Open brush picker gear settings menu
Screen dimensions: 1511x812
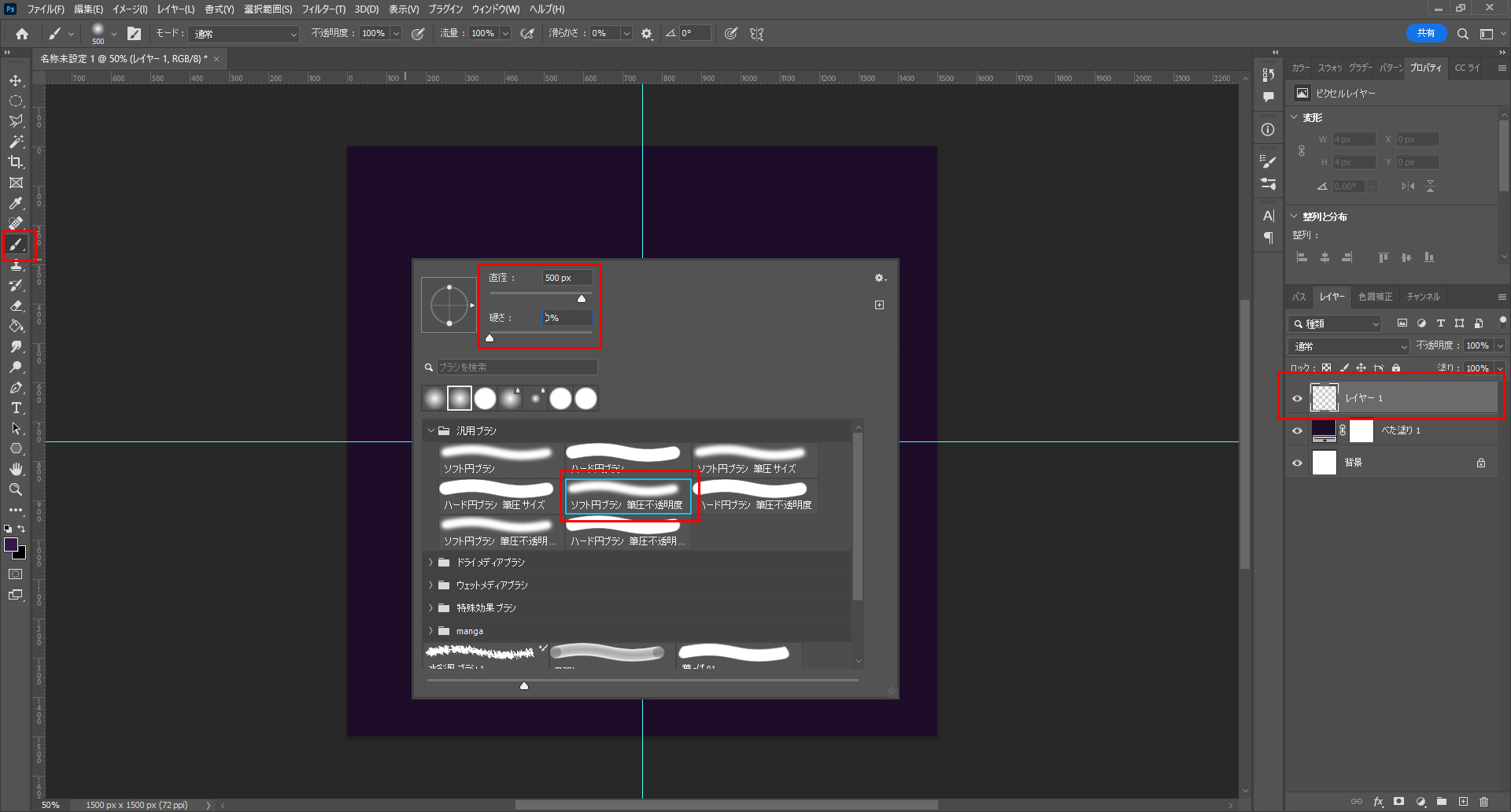(x=880, y=278)
